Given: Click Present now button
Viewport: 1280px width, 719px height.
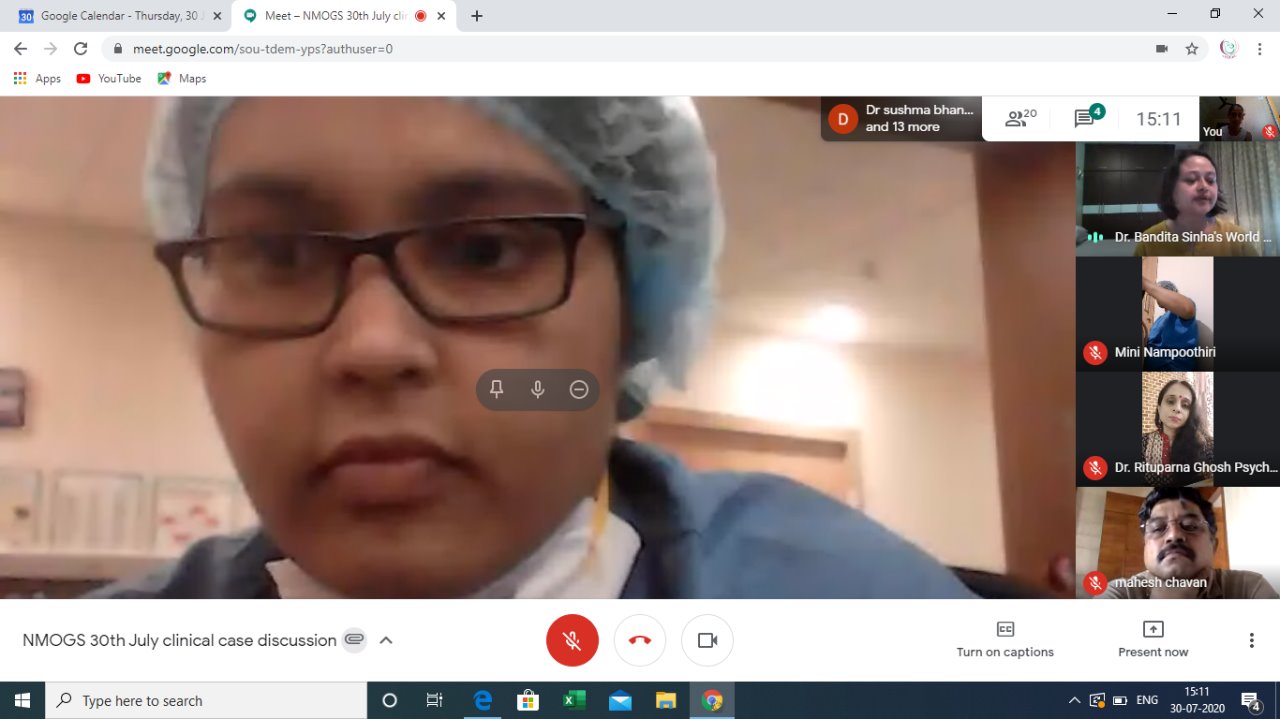Looking at the screenshot, I should (1153, 640).
